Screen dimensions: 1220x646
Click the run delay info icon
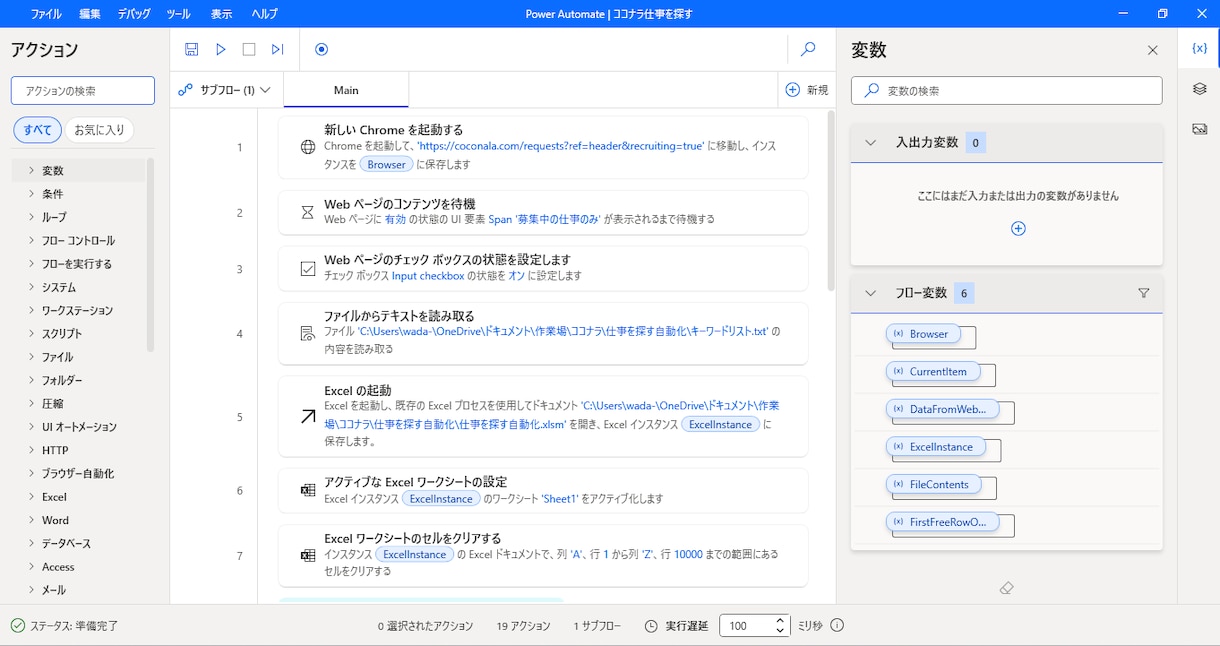838,625
